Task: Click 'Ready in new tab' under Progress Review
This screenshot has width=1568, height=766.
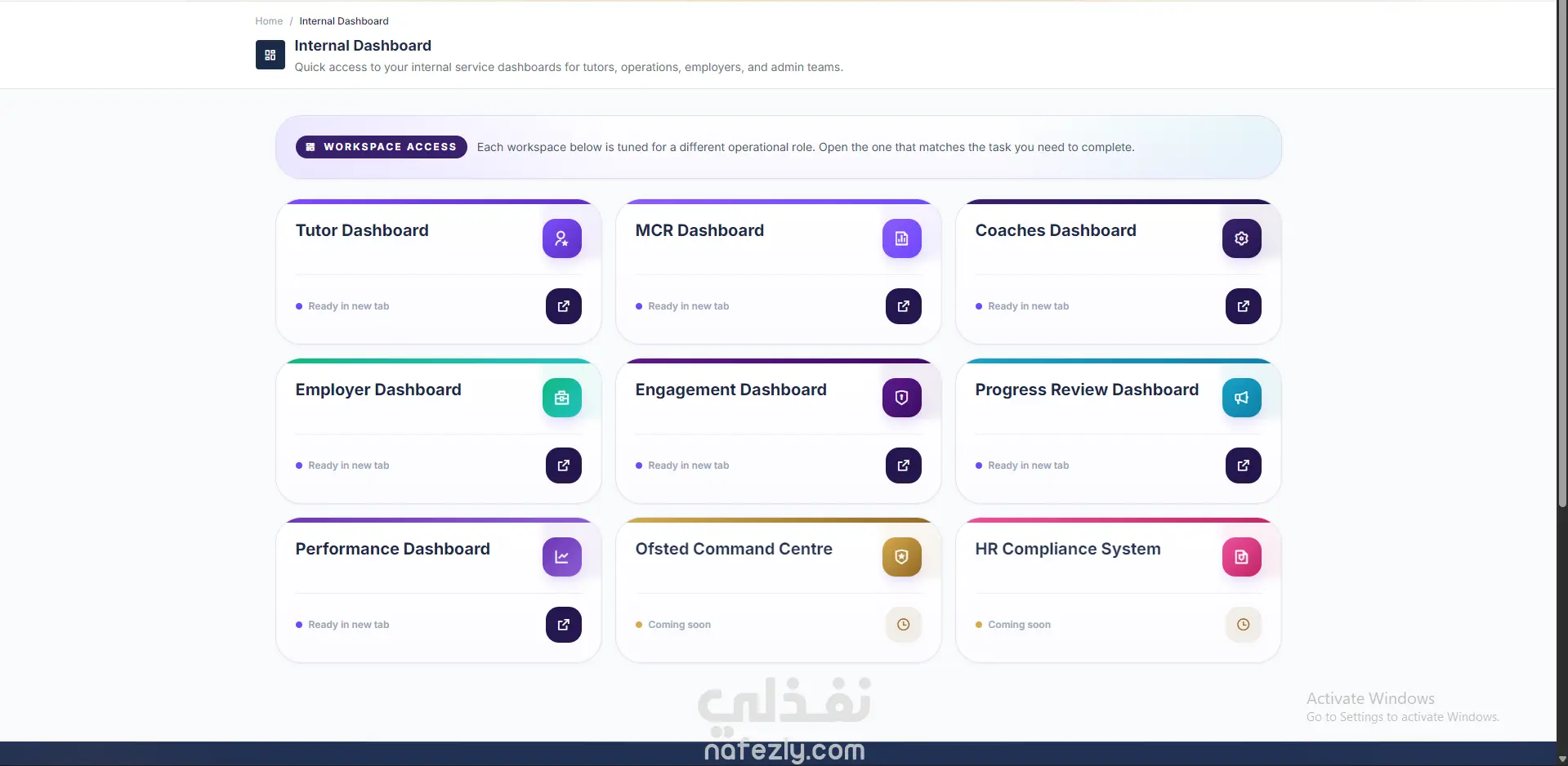Action: tap(1029, 465)
